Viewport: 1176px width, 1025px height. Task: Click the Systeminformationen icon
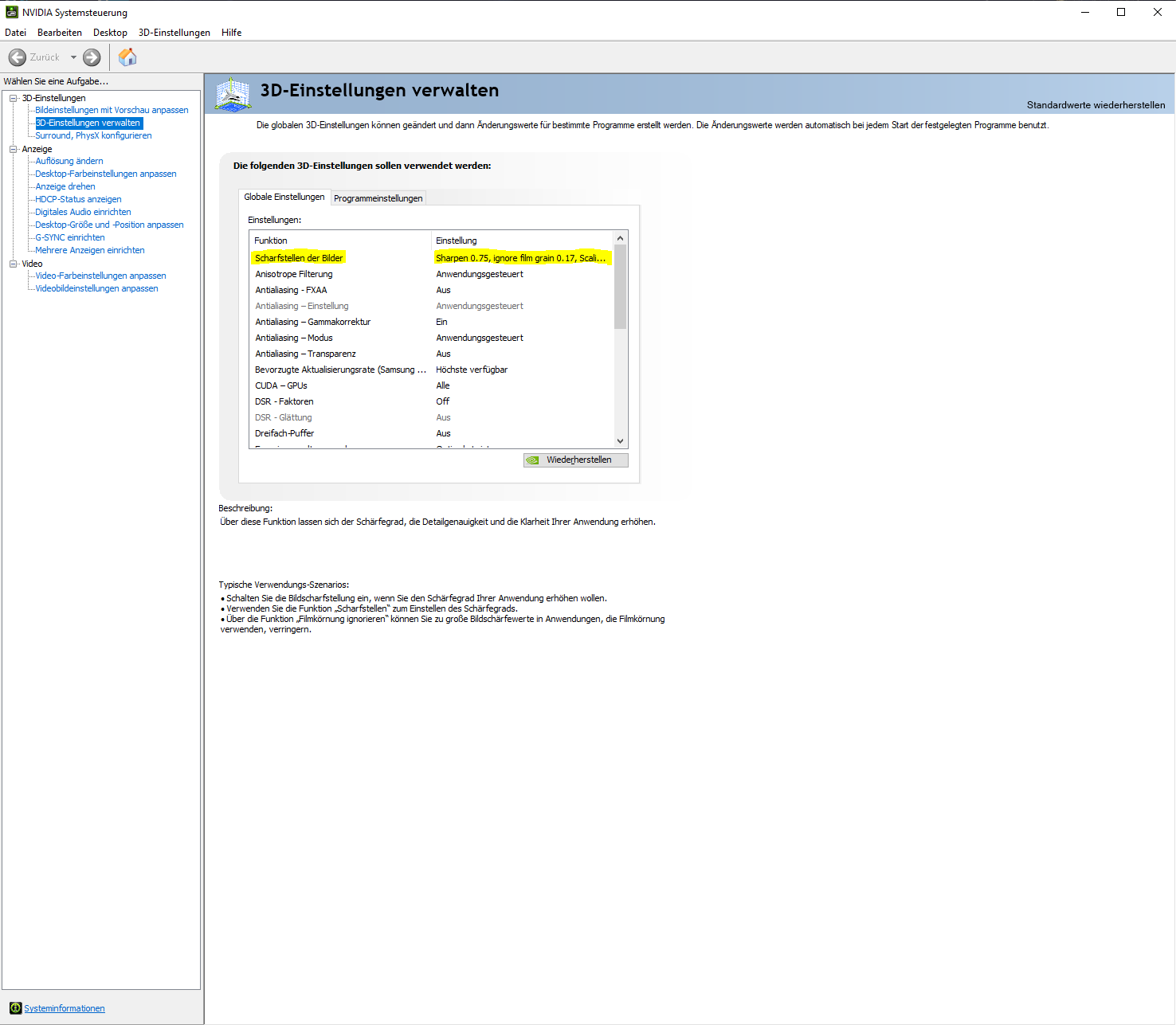point(15,1008)
